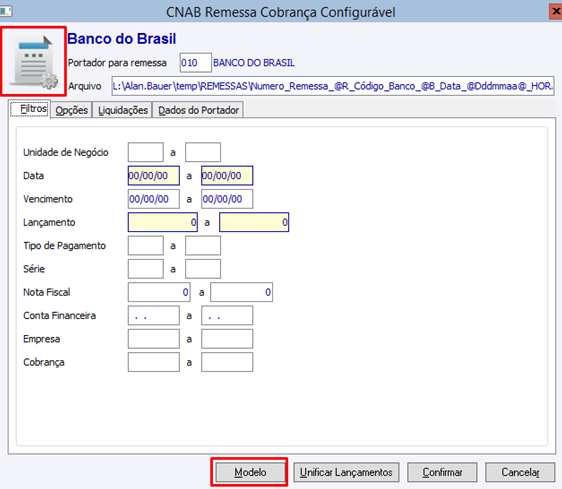Click the second Série field
The height and width of the screenshot is (489, 562).
point(203,269)
